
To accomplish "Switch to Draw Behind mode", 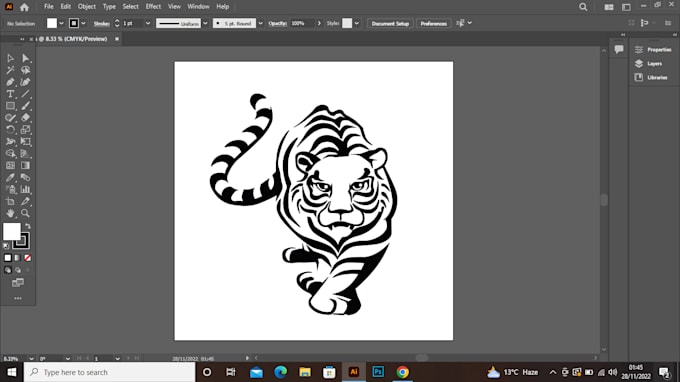I will click(x=18, y=270).
